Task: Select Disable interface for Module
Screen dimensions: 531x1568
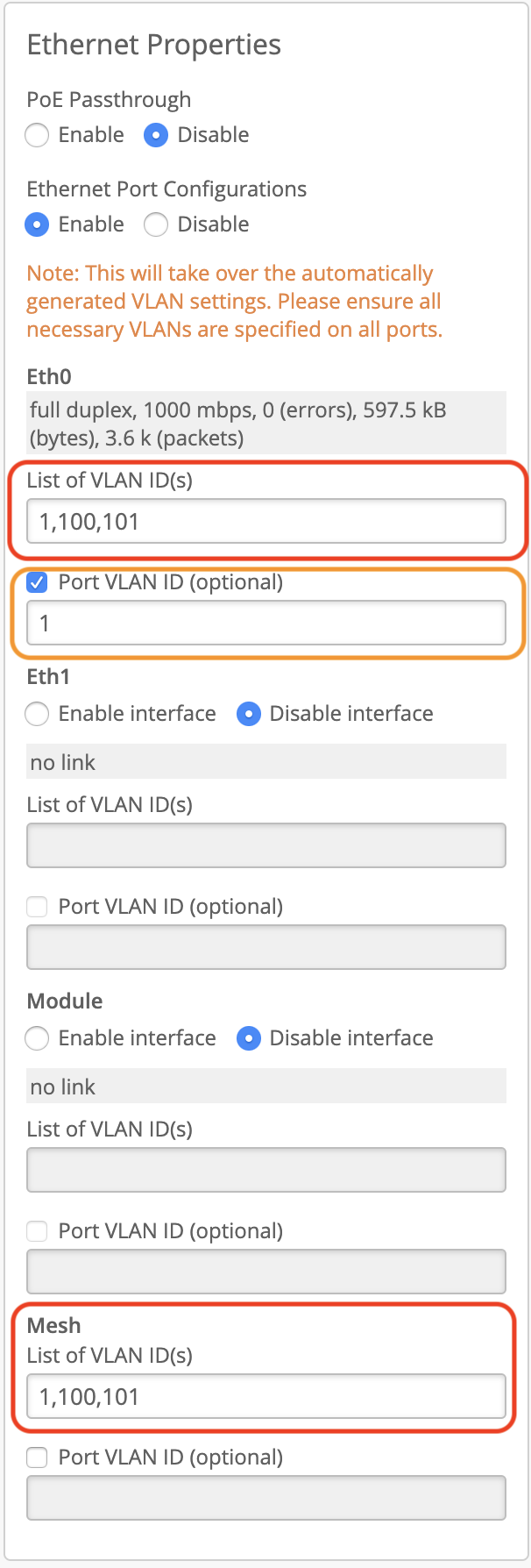Action: tap(249, 1038)
